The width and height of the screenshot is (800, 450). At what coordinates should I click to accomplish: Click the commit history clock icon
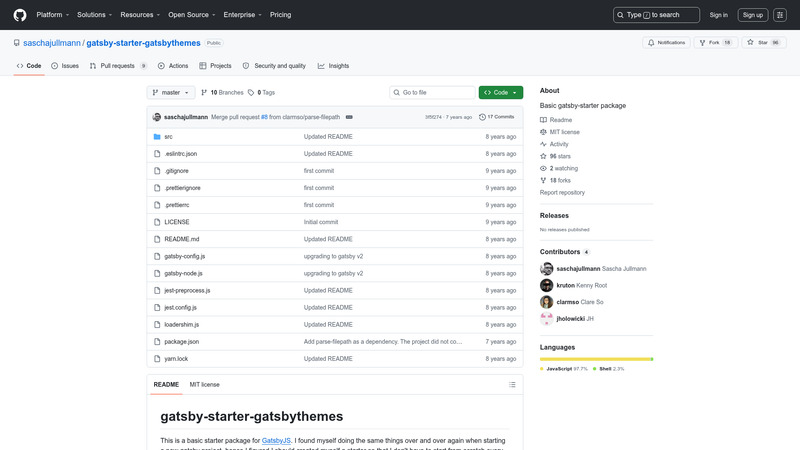tap(482, 117)
